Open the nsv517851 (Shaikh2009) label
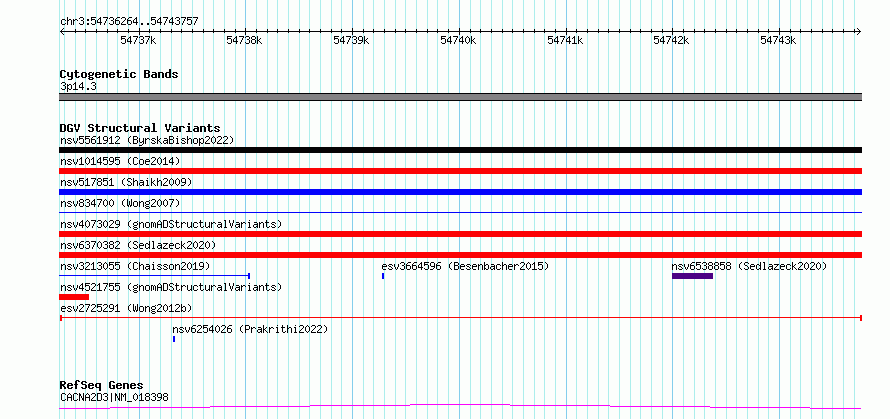 pyautogui.click(x=126, y=182)
